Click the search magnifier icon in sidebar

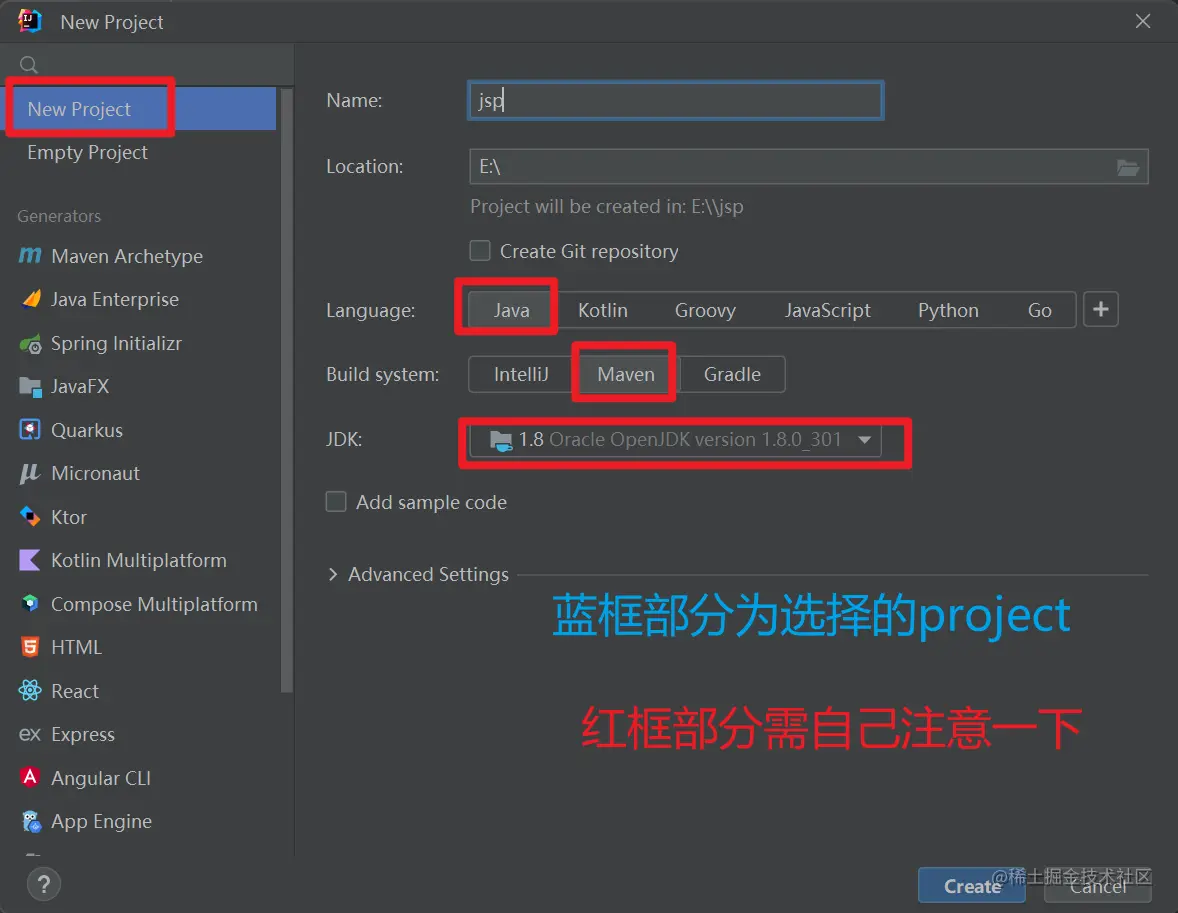click(29, 65)
